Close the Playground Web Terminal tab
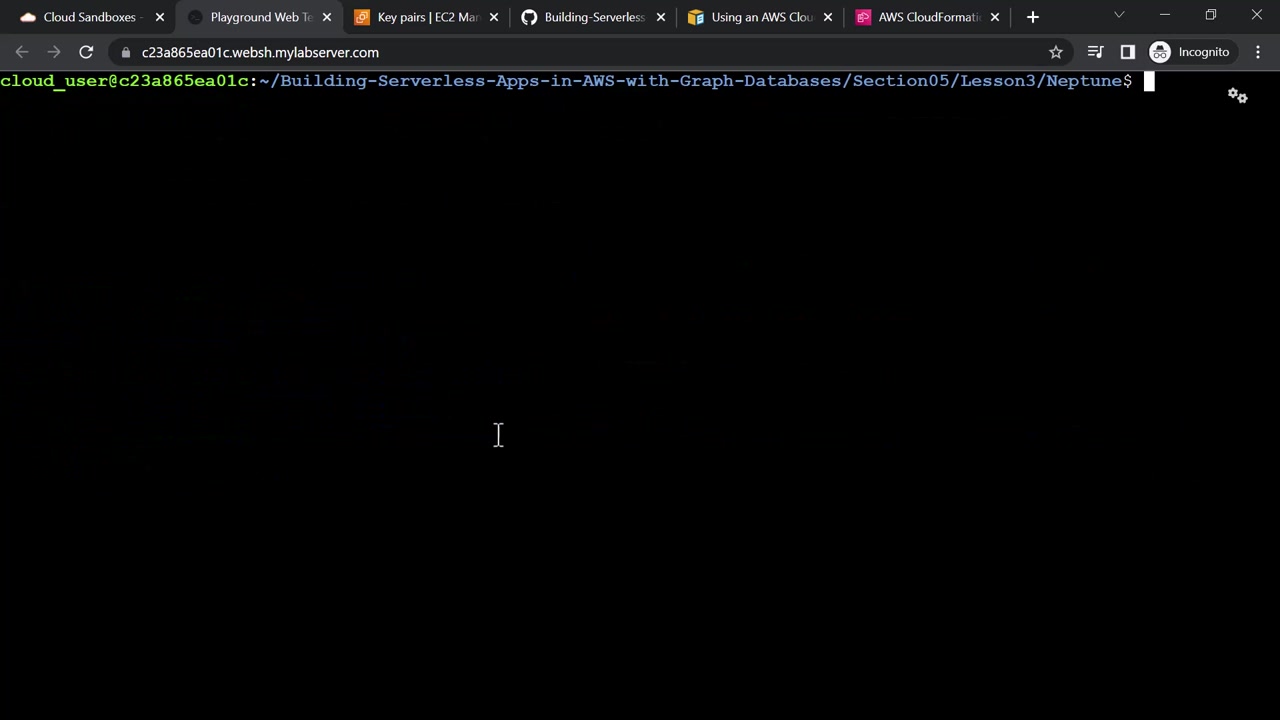Screen dimensions: 1280x720 click(326, 17)
